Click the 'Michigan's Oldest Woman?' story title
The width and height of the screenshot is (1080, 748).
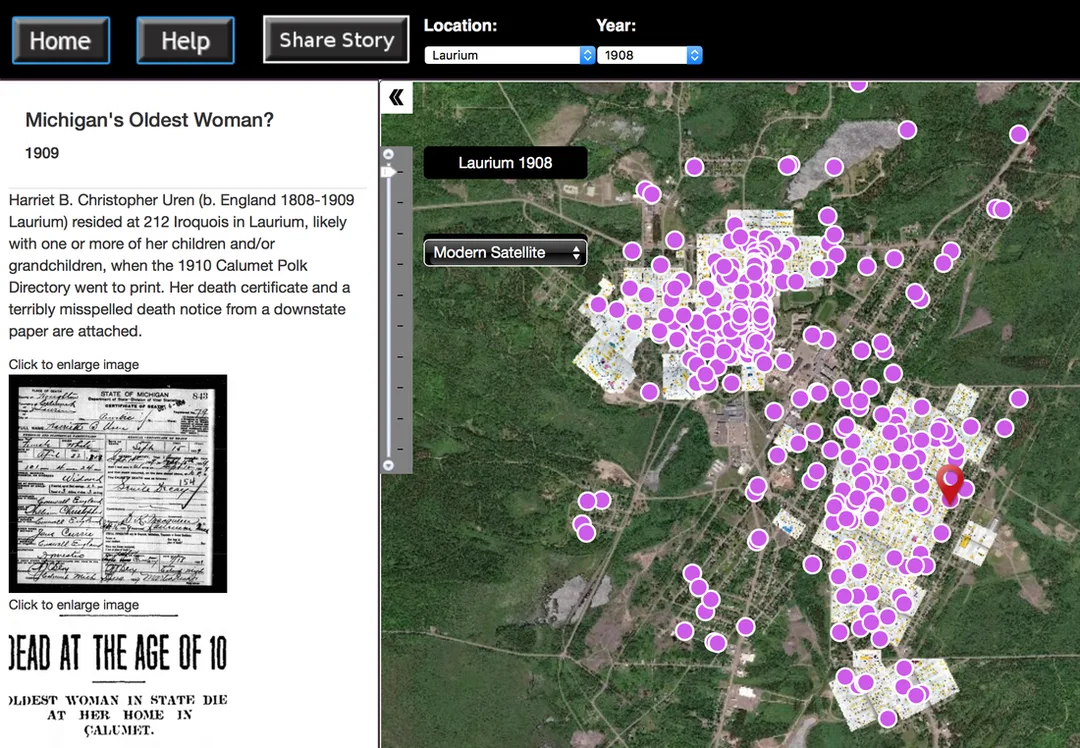[x=149, y=120]
